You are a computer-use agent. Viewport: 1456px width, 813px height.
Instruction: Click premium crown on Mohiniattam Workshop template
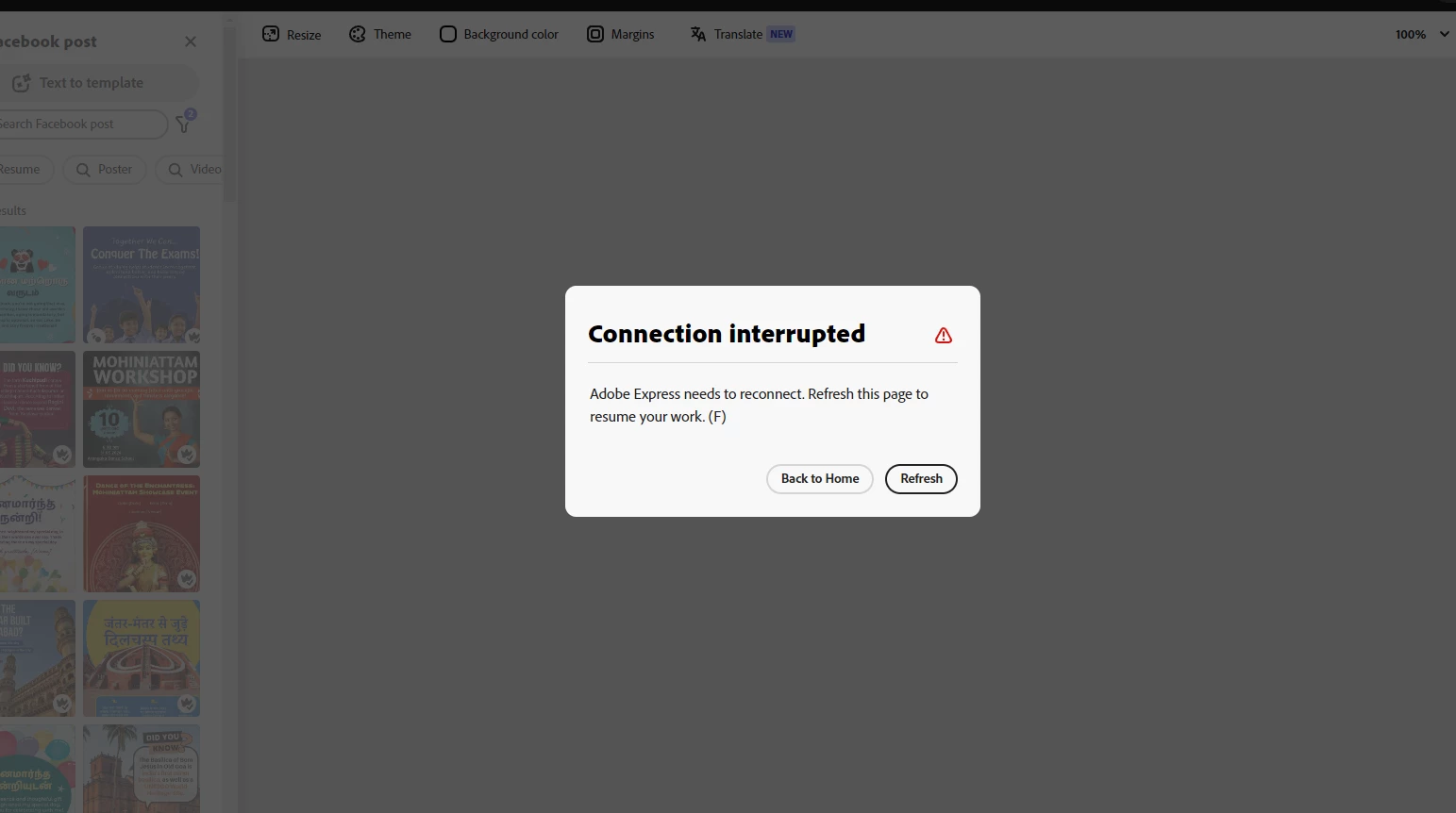coord(187,455)
